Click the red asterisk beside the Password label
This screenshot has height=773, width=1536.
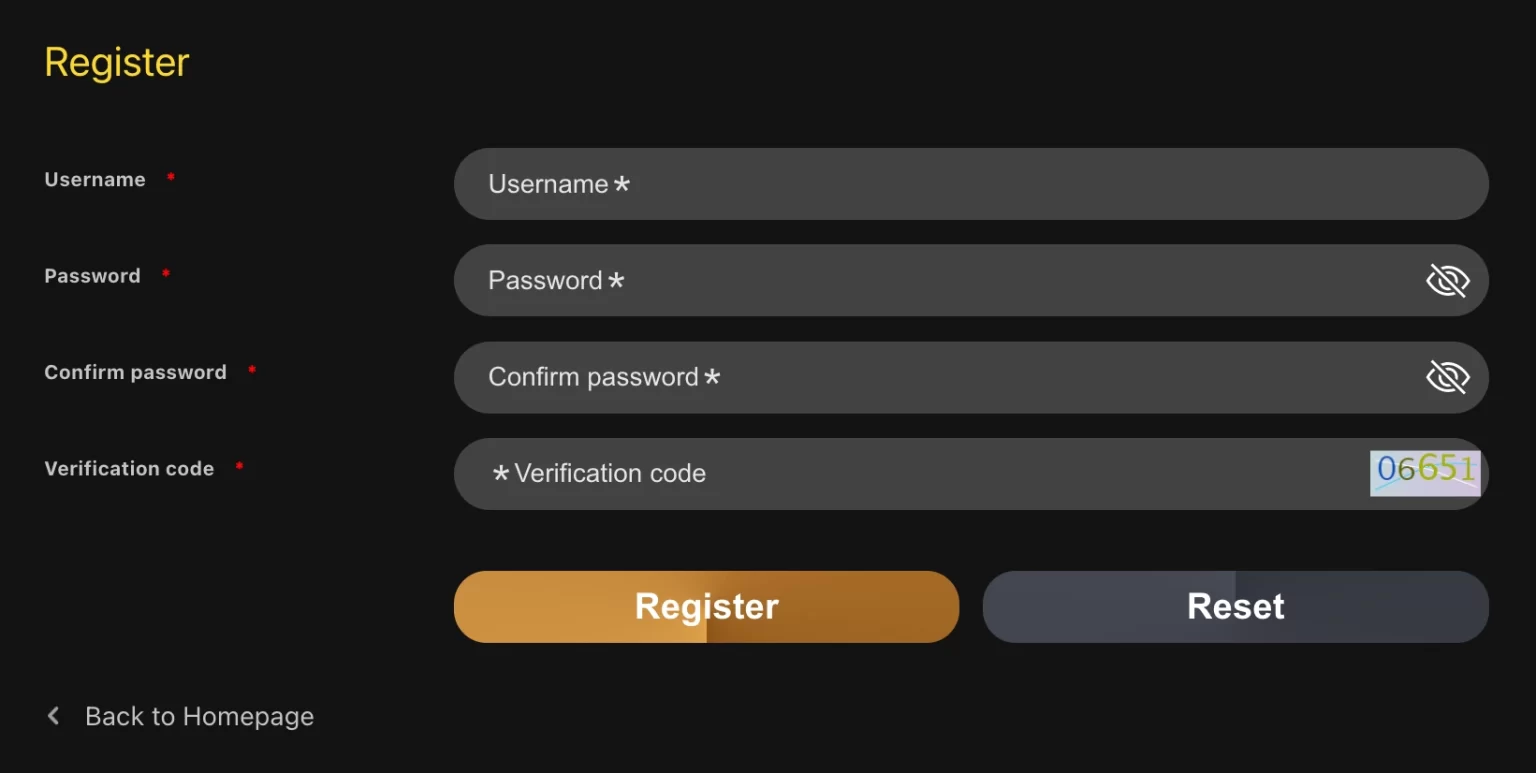click(x=166, y=274)
